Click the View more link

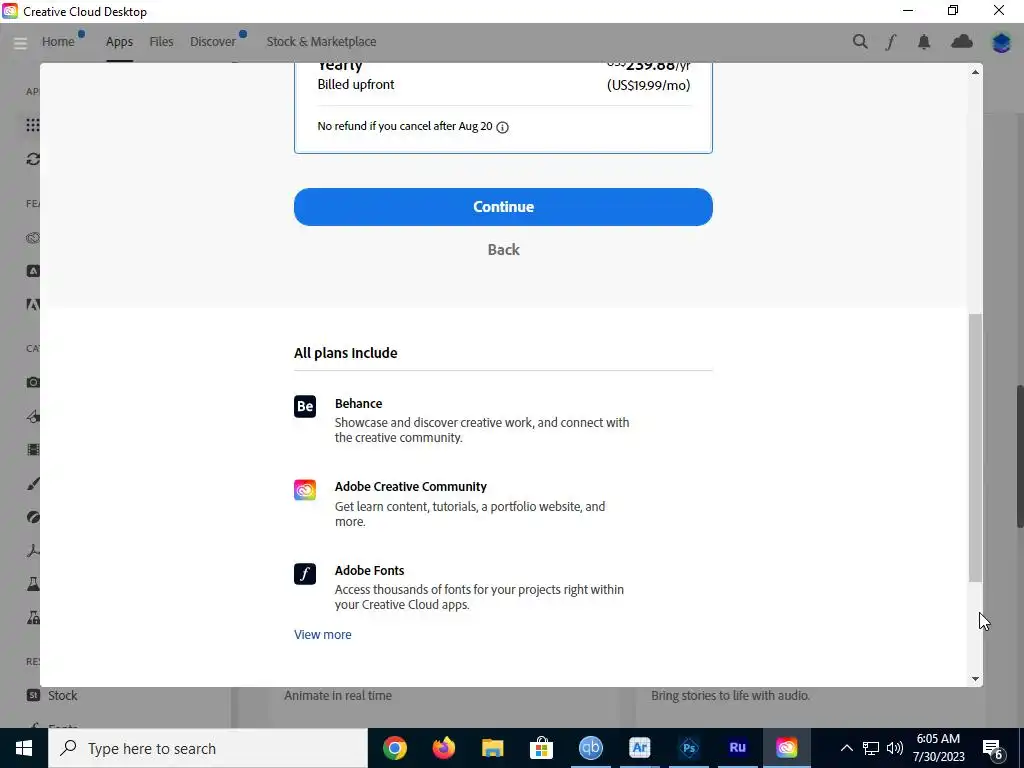[x=323, y=635]
